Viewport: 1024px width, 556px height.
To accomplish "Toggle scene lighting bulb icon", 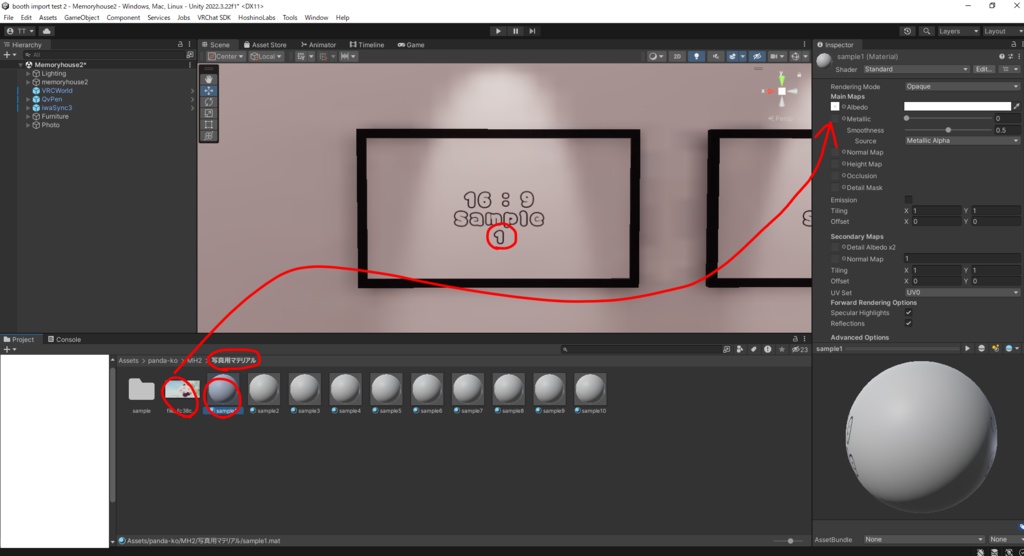I will pos(696,56).
